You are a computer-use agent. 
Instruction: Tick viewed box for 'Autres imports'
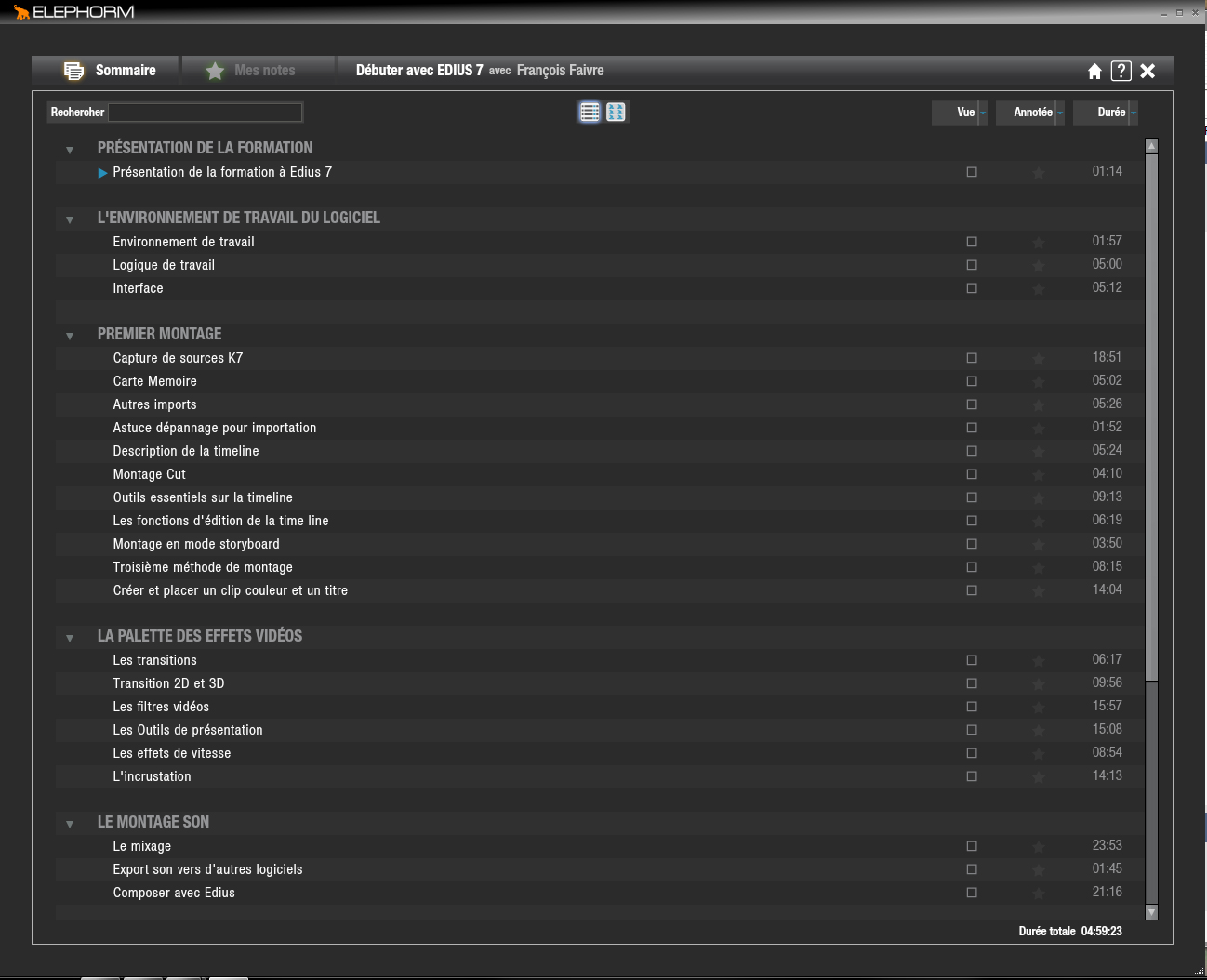972,404
